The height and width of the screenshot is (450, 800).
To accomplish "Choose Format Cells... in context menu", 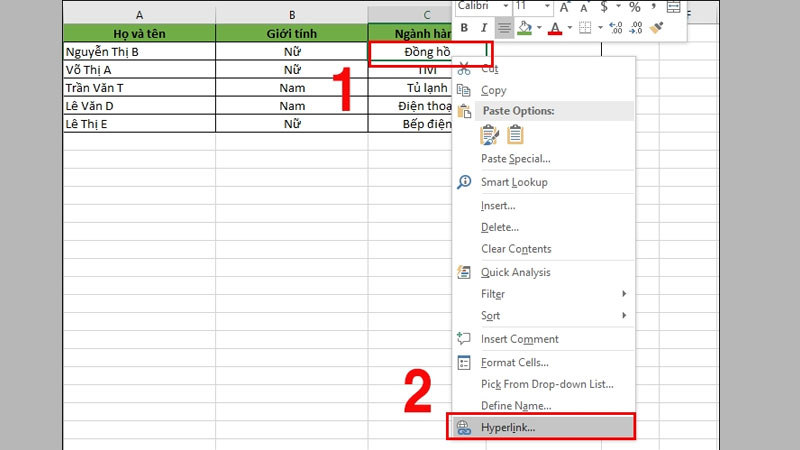I will (514, 362).
